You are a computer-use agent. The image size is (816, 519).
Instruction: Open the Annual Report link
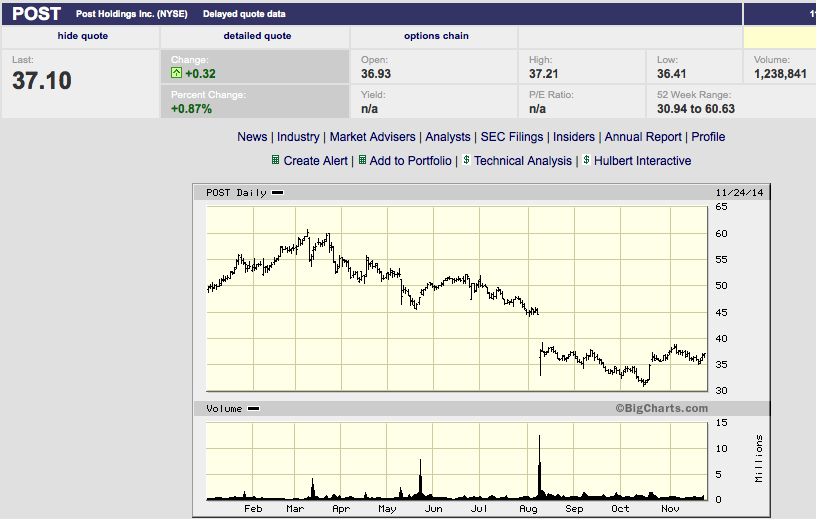pos(643,137)
